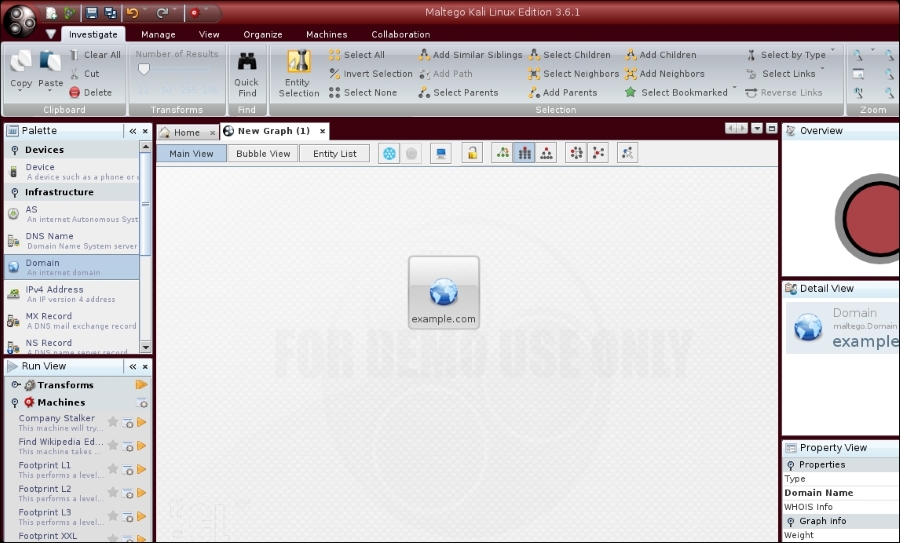This screenshot has width=900, height=543.
Task: Click the redo arrow icon
Action: pyautogui.click(x=162, y=13)
